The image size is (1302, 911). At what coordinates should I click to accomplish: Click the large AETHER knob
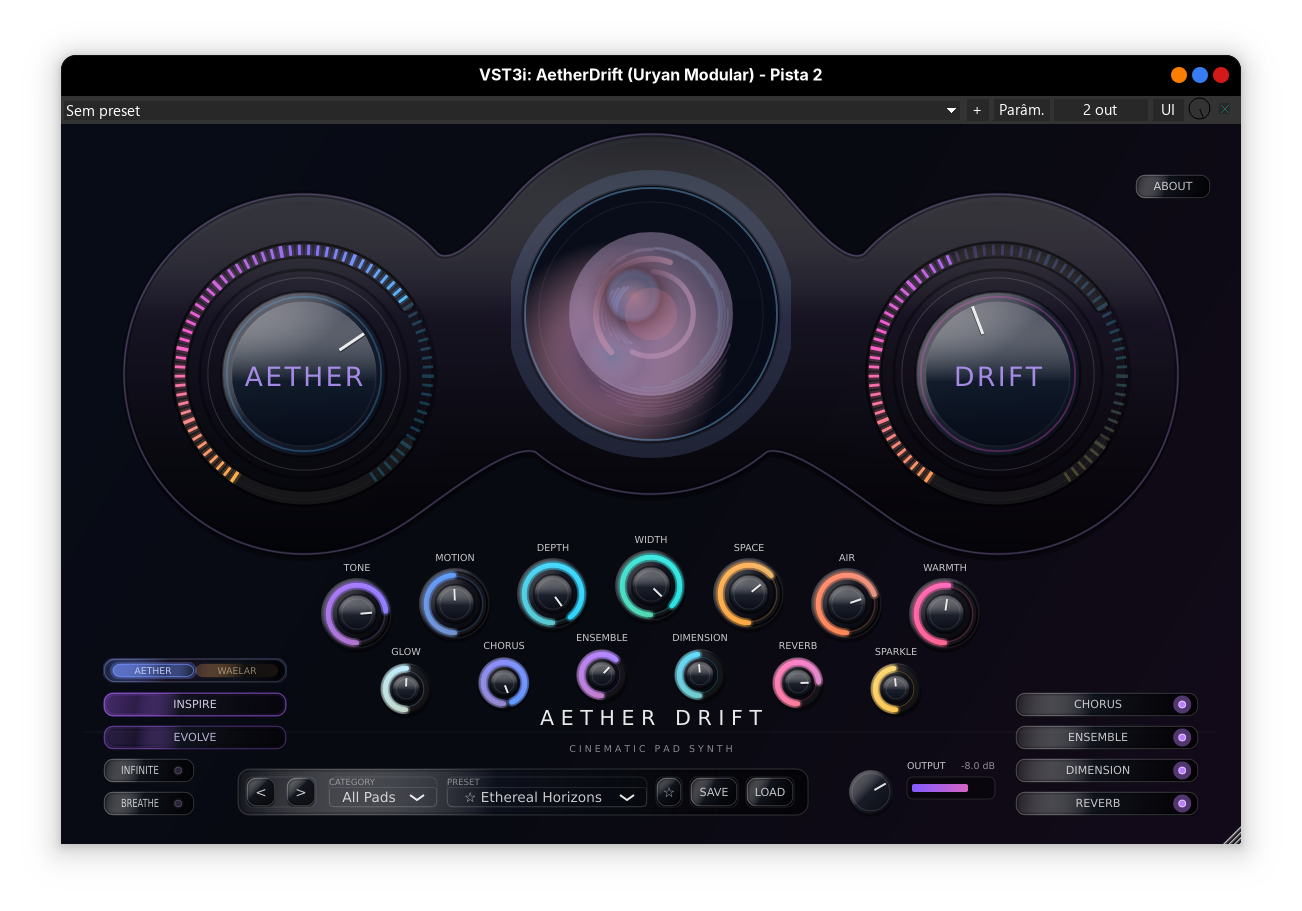click(x=302, y=374)
